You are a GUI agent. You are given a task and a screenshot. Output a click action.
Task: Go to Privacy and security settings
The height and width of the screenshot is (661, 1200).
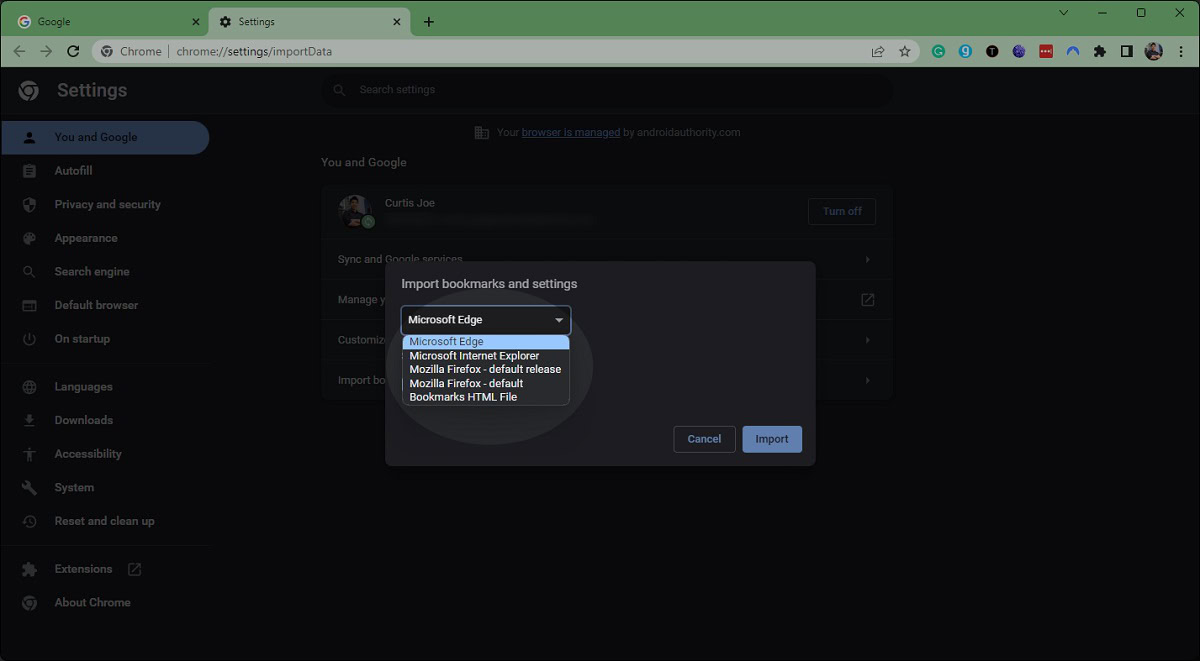click(x=105, y=204)
